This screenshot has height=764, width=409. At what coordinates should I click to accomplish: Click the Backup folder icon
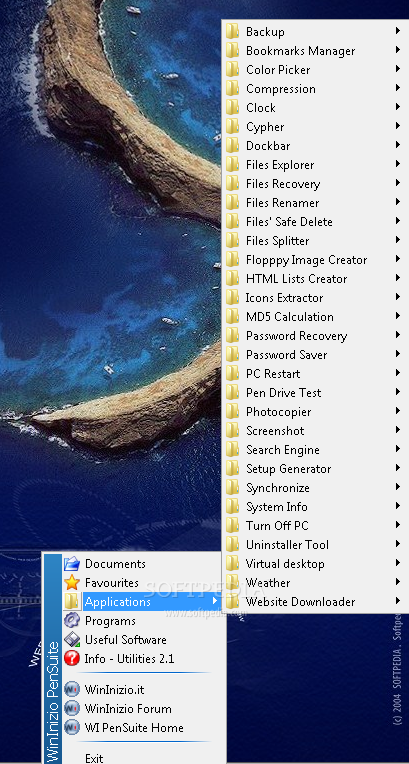tap(233, 32)
